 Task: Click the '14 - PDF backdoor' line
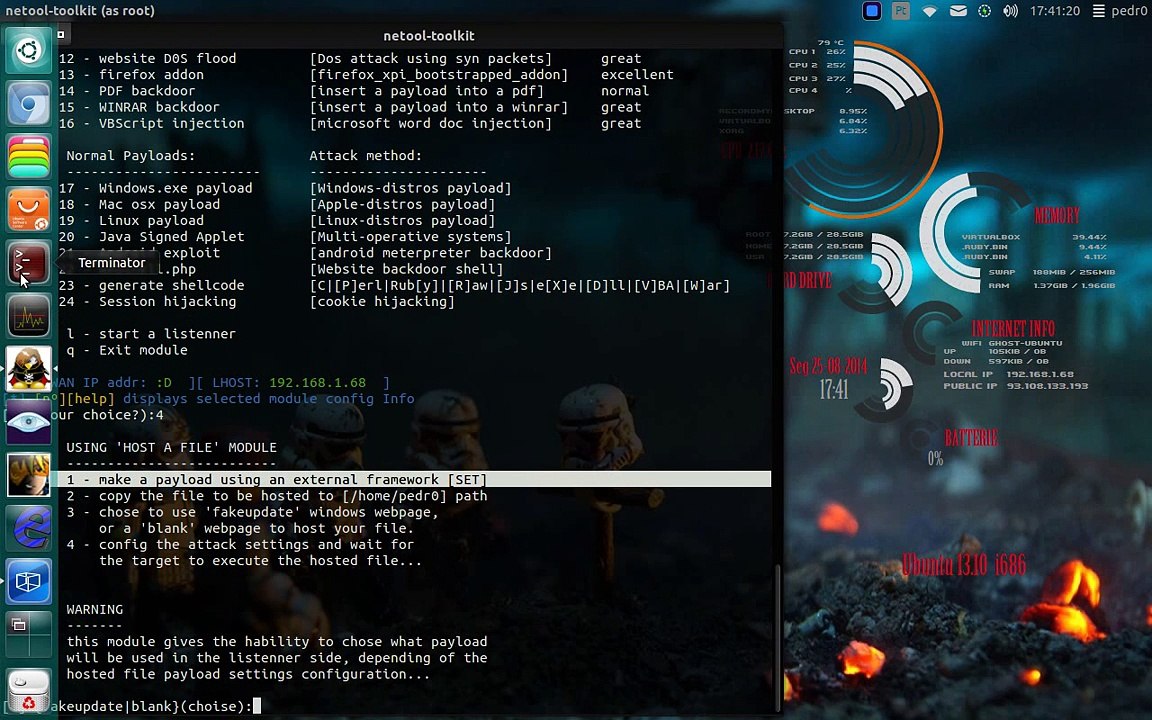[127, 90]
